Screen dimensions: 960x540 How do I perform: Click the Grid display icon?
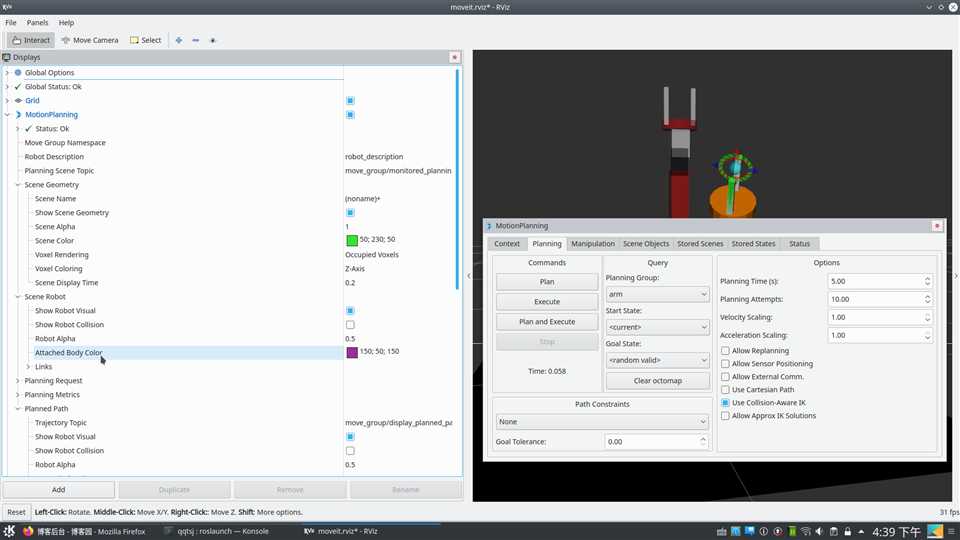pyautogui.click(x=18, y=100)
